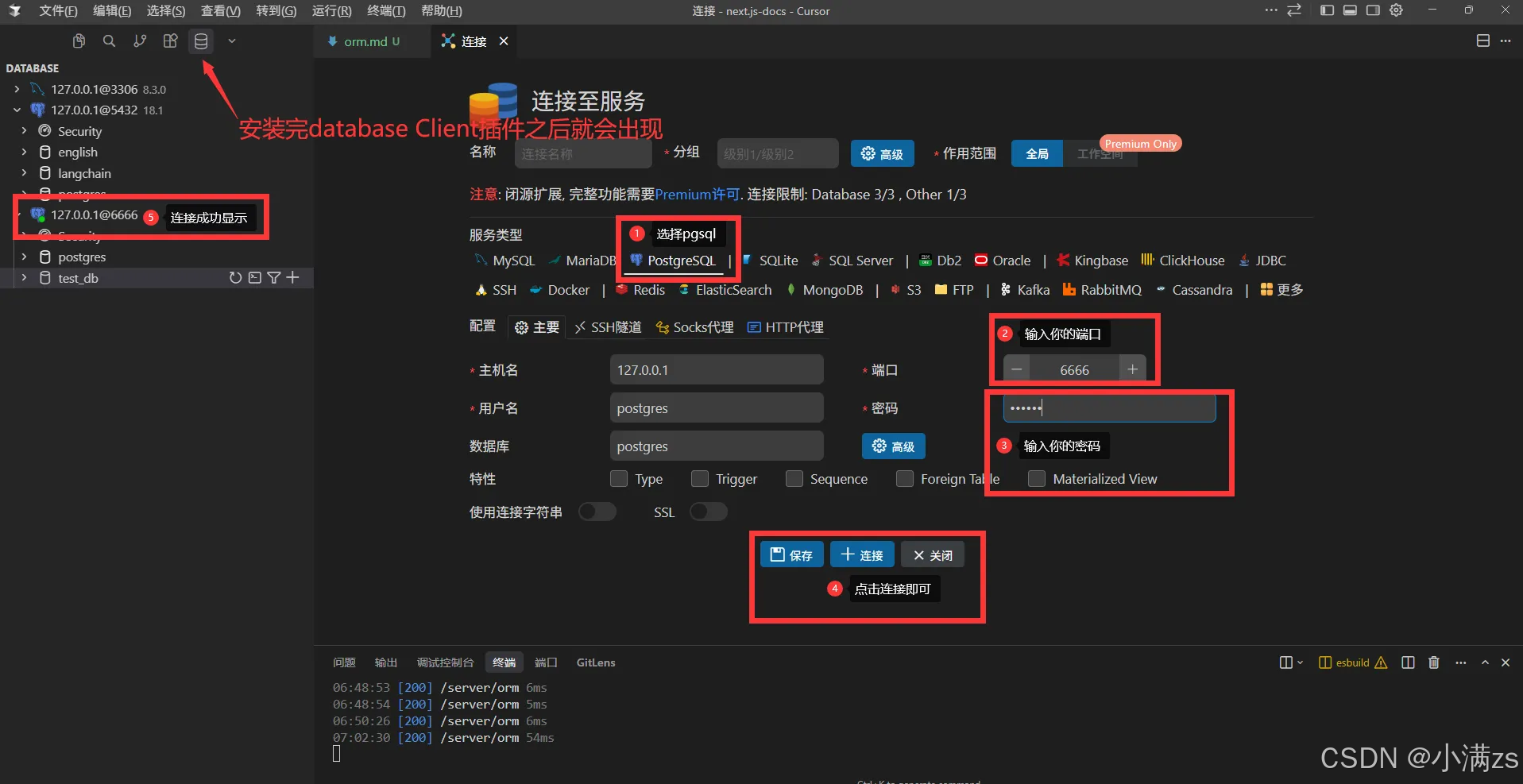Expand the sidebar views chevron dropdown
The width and height of the screenshot is (1523, 784).
[x=232, y=41]
